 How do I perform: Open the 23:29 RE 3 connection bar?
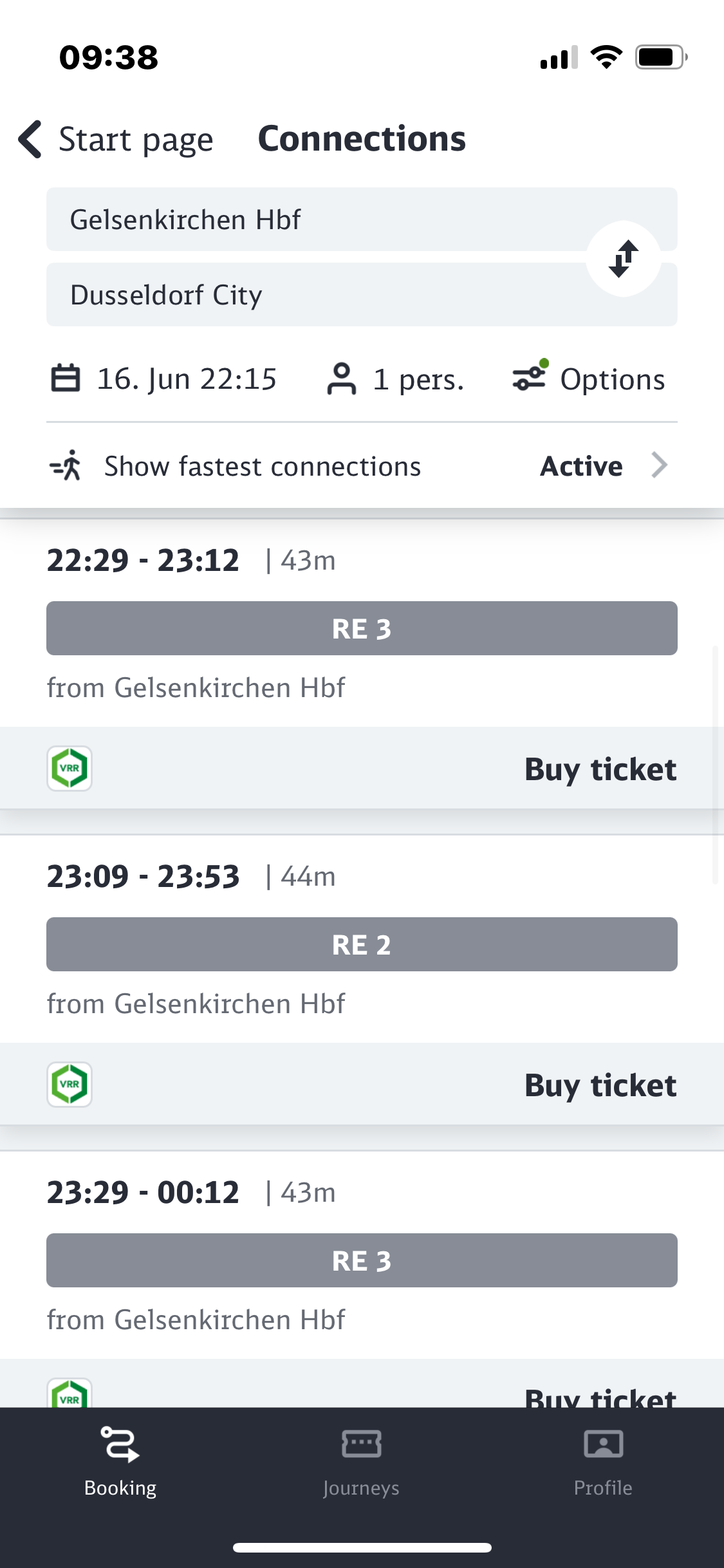[362, 1260]
